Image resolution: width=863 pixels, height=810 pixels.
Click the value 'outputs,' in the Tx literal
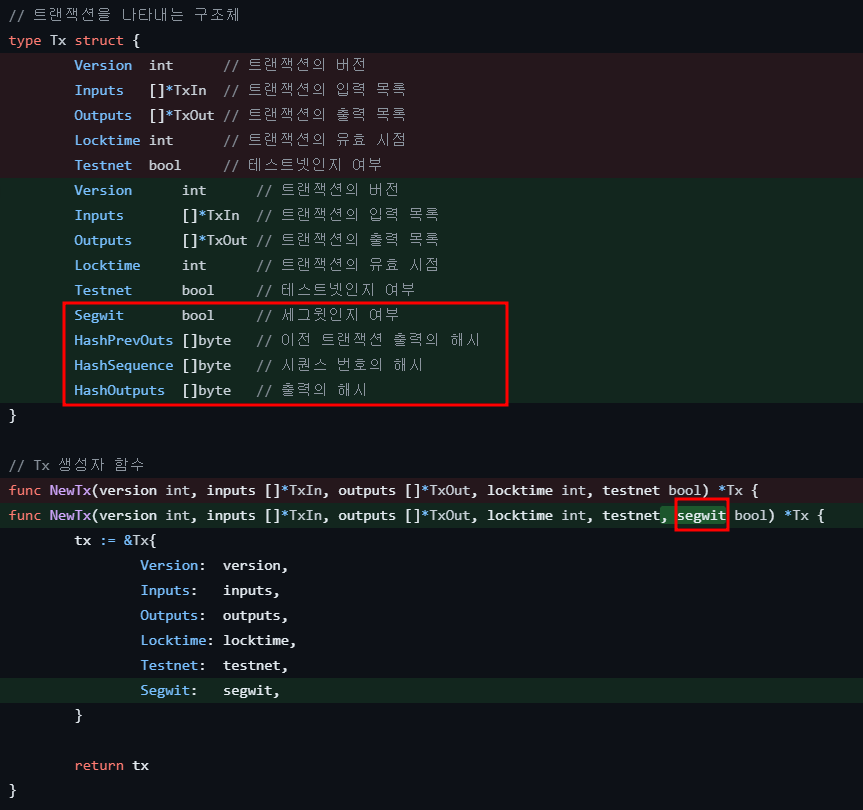click(255, 616)
